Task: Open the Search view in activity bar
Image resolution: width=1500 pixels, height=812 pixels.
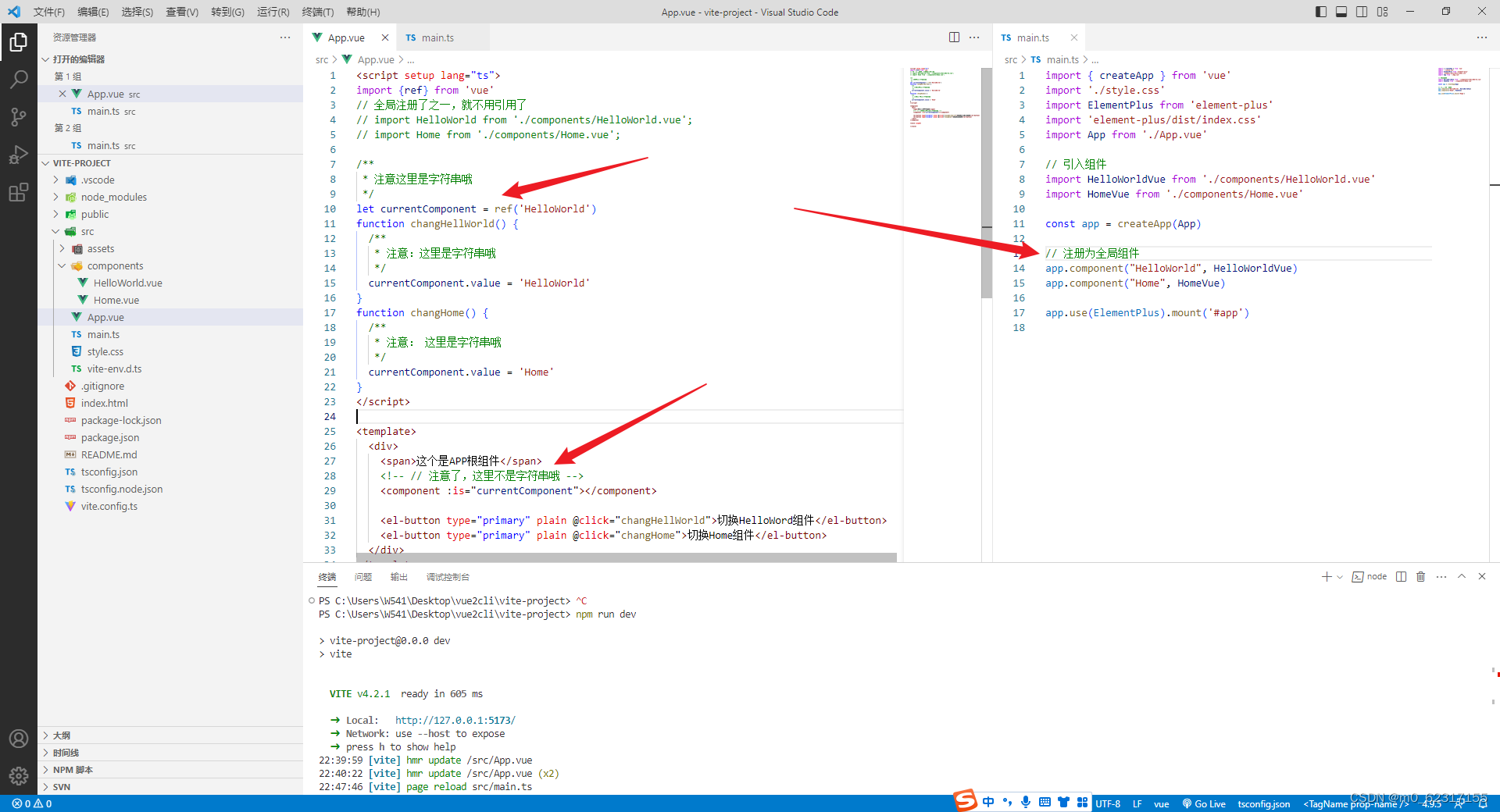Action: [x=18, y=79]
